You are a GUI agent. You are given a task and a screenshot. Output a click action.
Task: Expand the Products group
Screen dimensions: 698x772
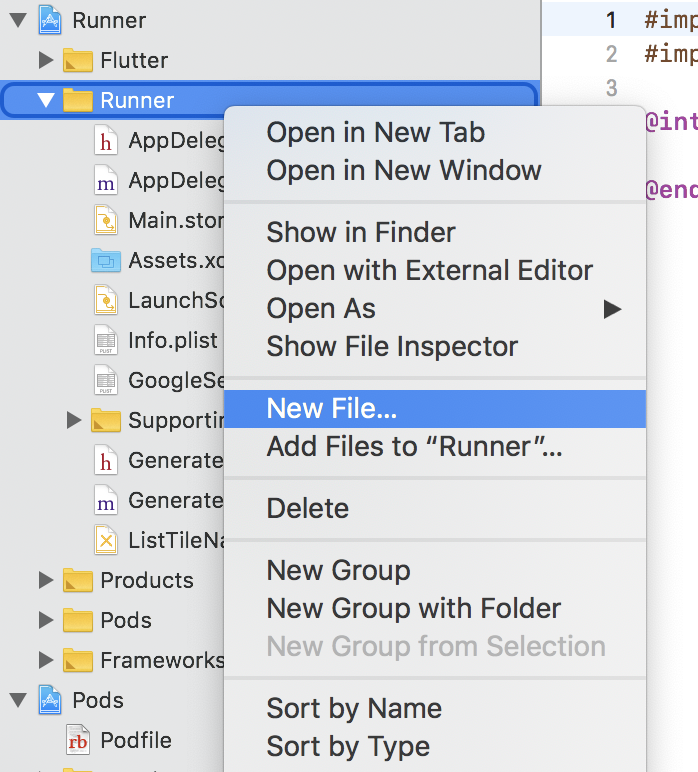tap(45, 581)
